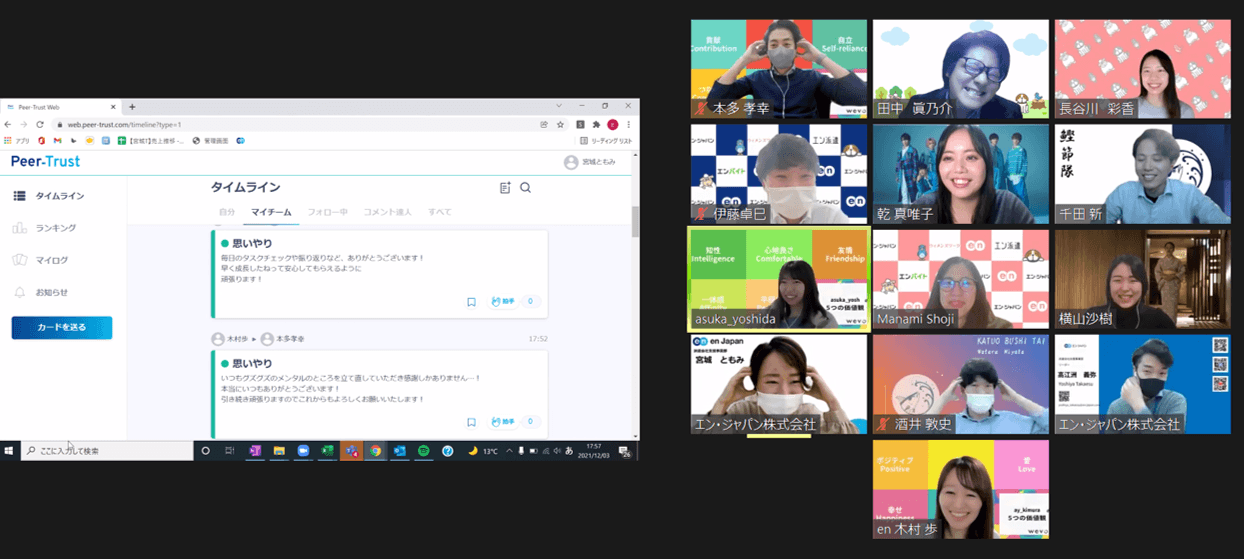Switch to the 自分 tab
The image size is (1244, 559).
pyautogui.click(x=227, y=212)
